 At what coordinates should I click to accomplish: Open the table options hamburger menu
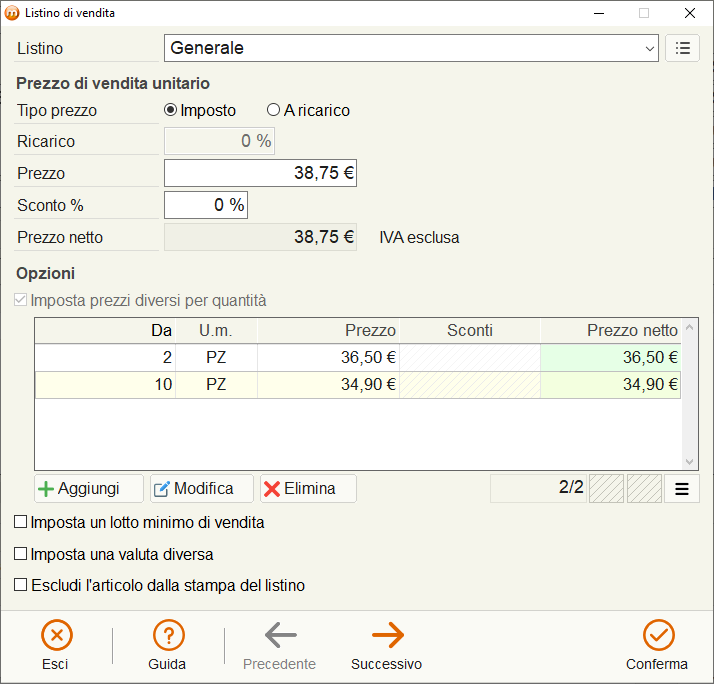coord(681,489)
